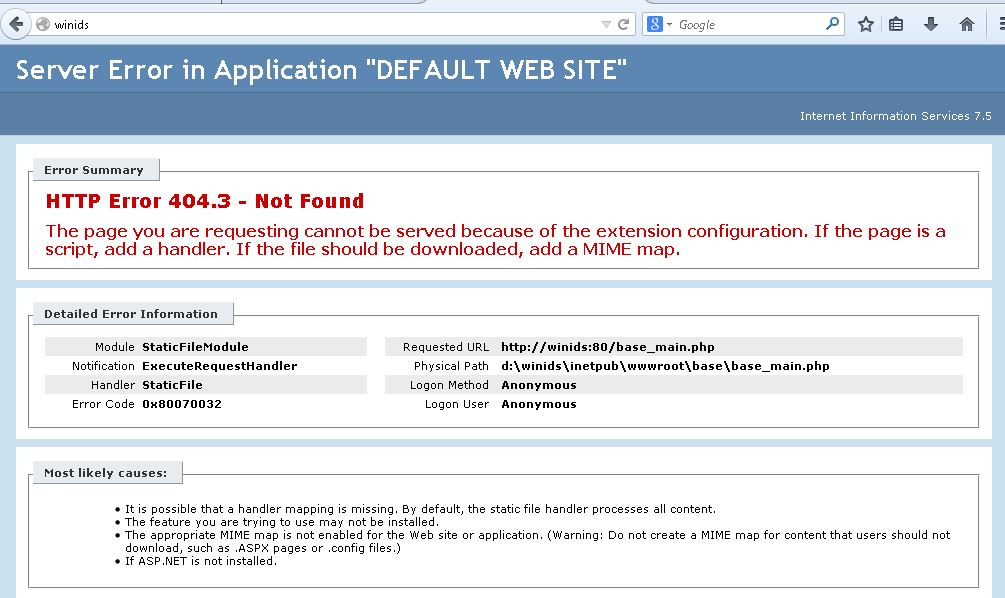The image size is (1005, 598).
Task: Open the Firefox hamburger menu
Action: point(1000,24)
